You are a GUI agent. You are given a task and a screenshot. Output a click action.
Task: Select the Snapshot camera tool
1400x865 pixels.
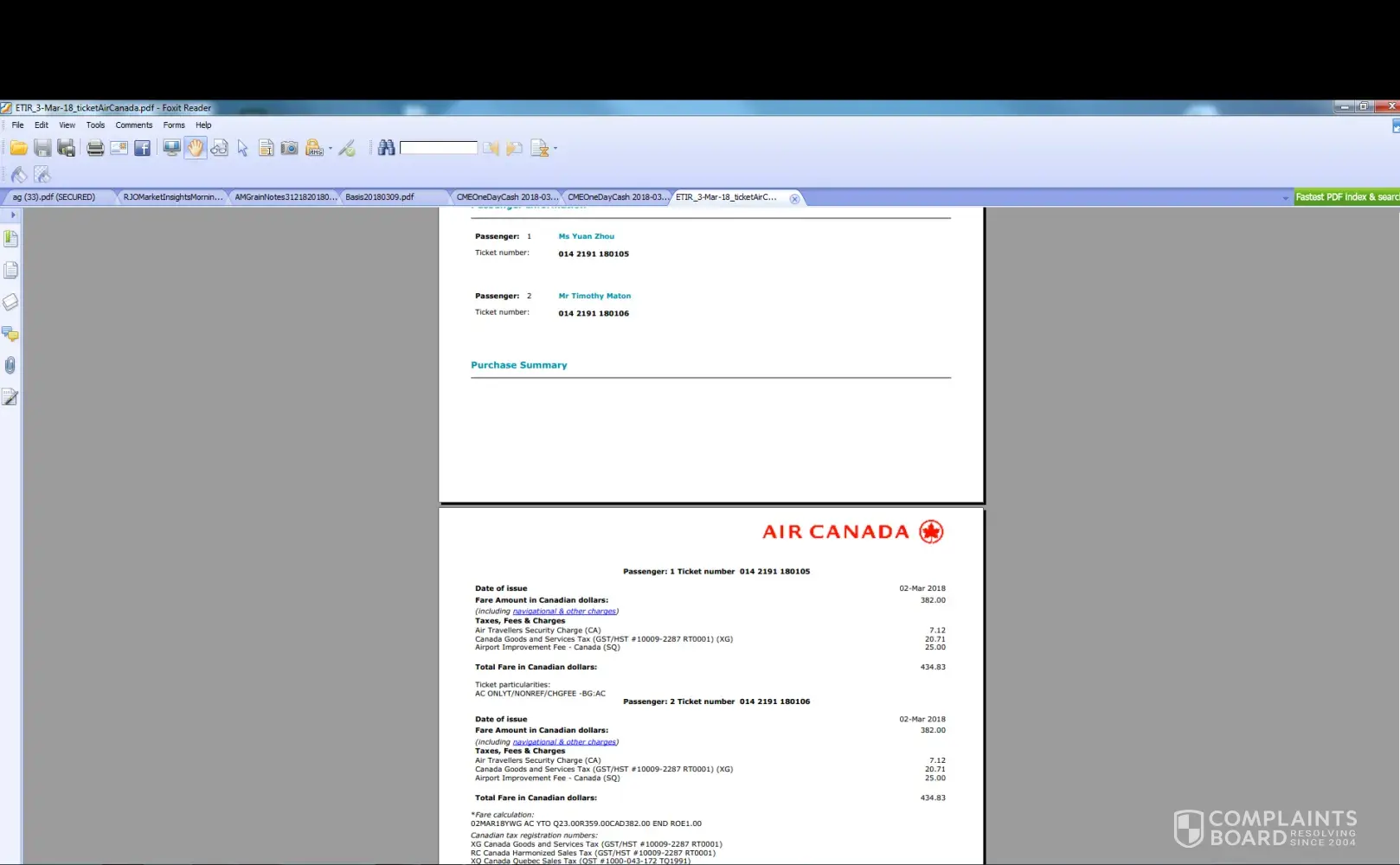coord(289,148)
